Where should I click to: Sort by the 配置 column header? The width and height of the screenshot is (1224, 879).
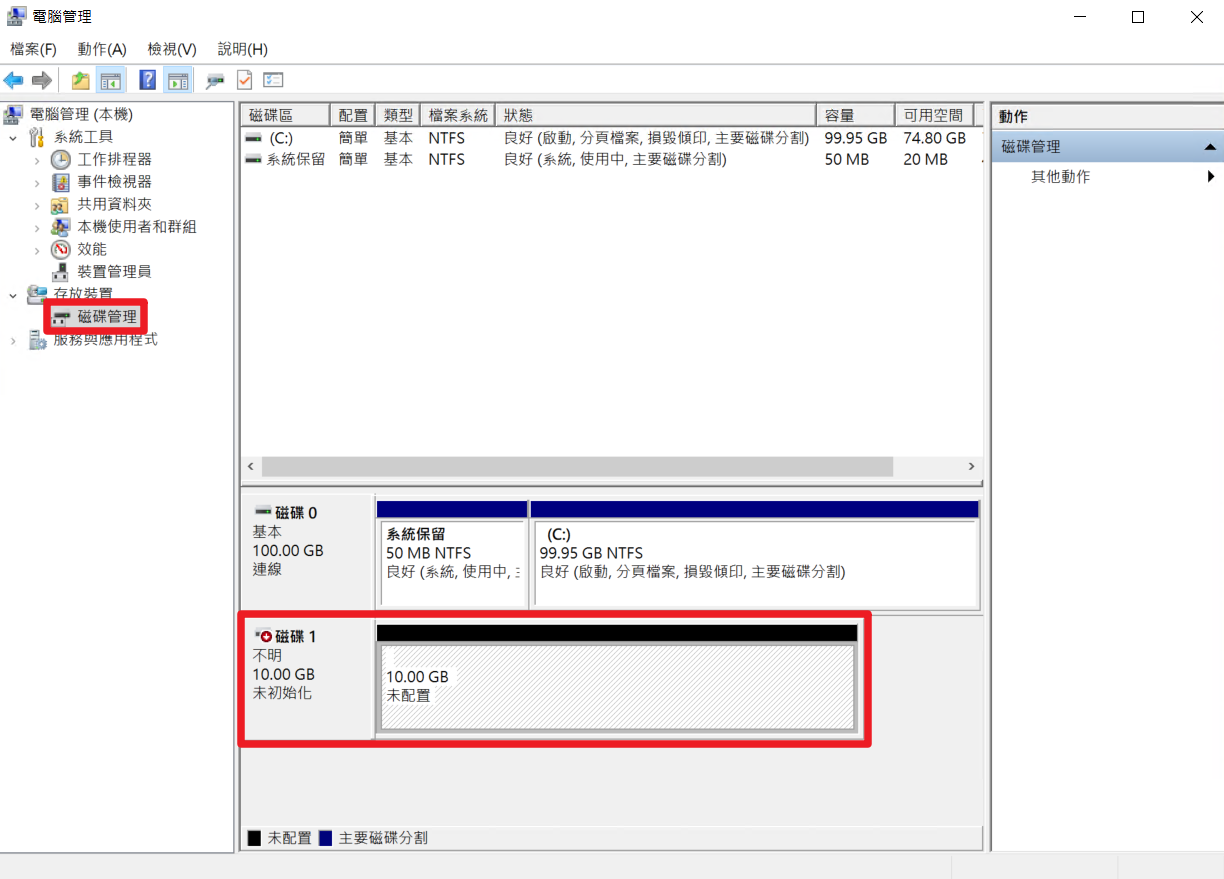tap(354, 116)
